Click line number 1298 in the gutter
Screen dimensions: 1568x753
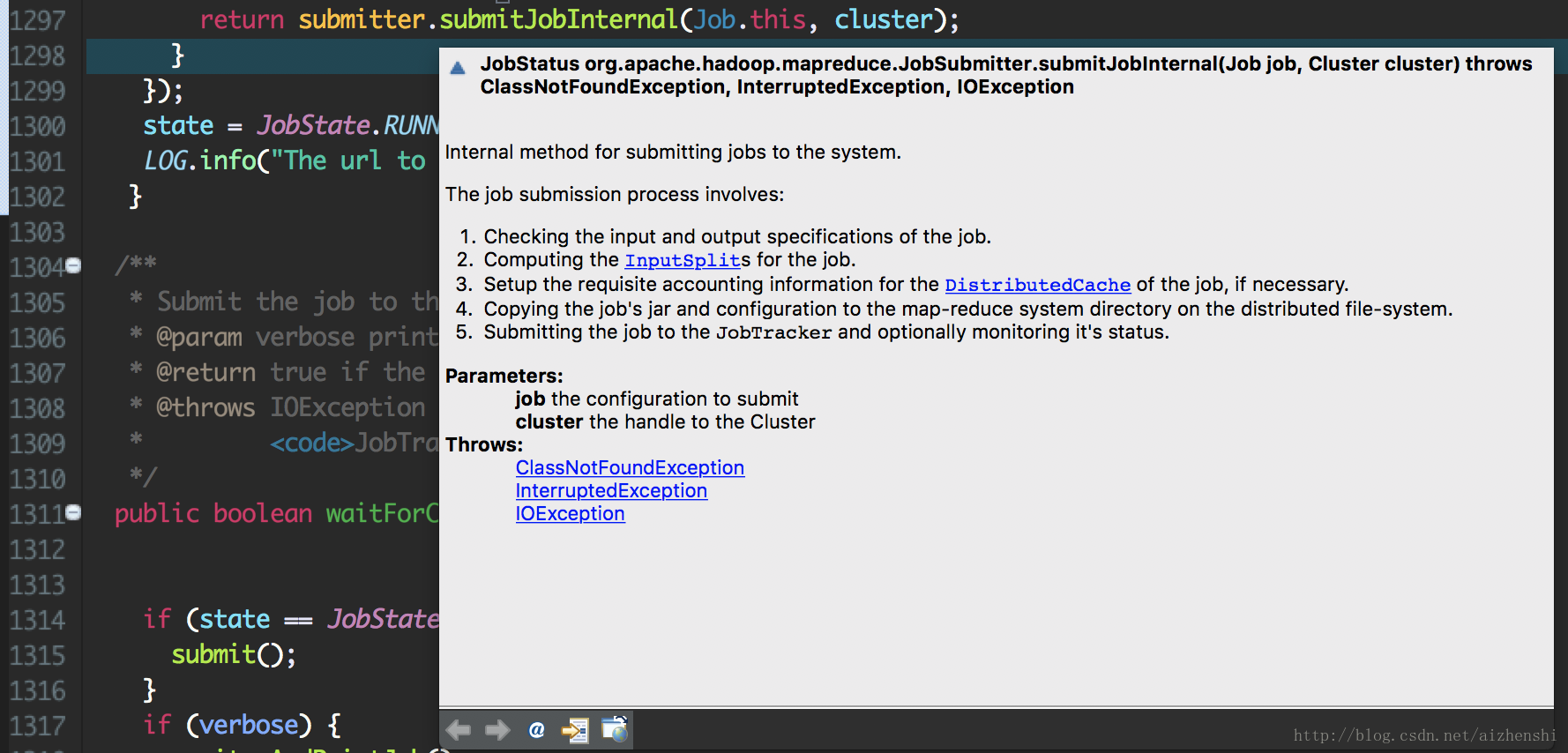pyautogui.click(x=37, y=55)
